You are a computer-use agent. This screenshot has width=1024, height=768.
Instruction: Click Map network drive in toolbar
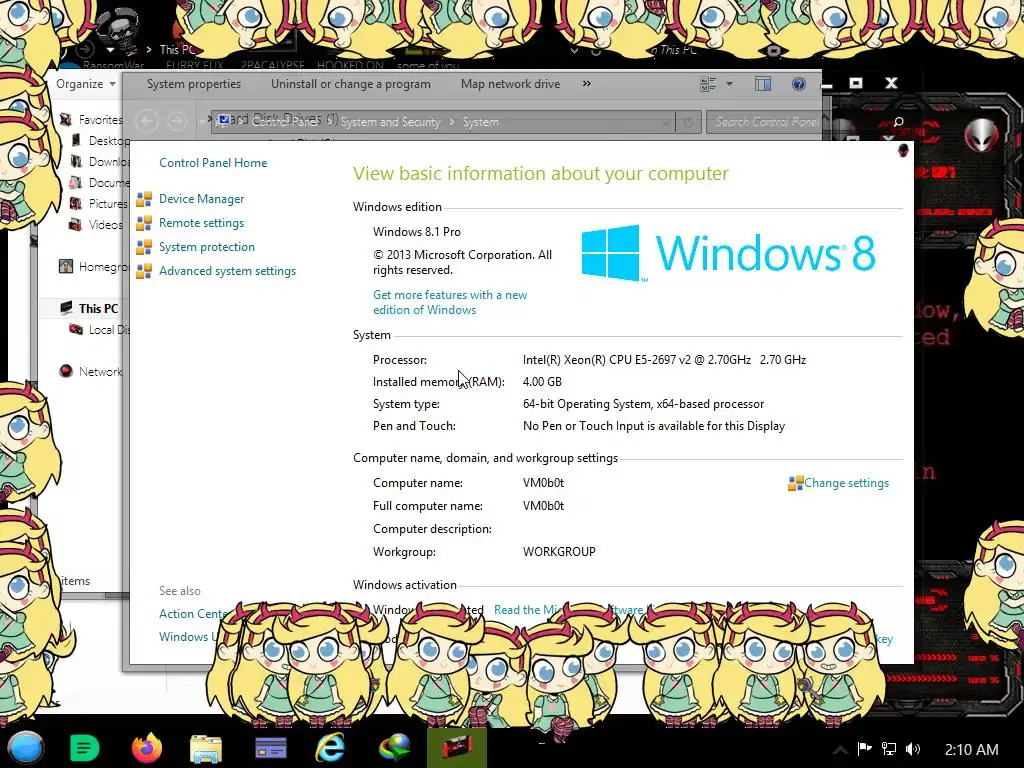[x=510, y=84]
